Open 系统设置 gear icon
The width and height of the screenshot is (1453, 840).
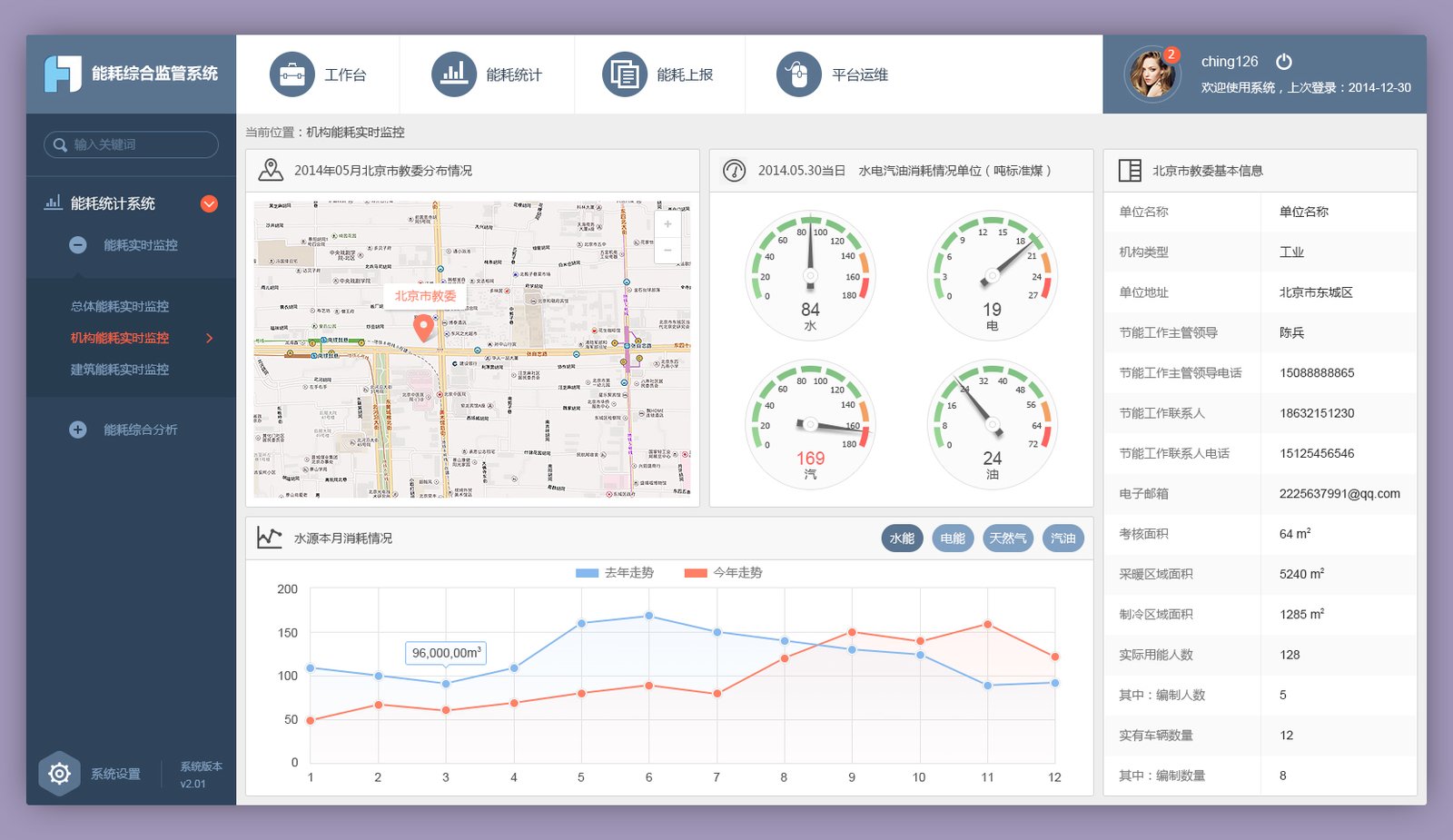[x=60, y=774]
